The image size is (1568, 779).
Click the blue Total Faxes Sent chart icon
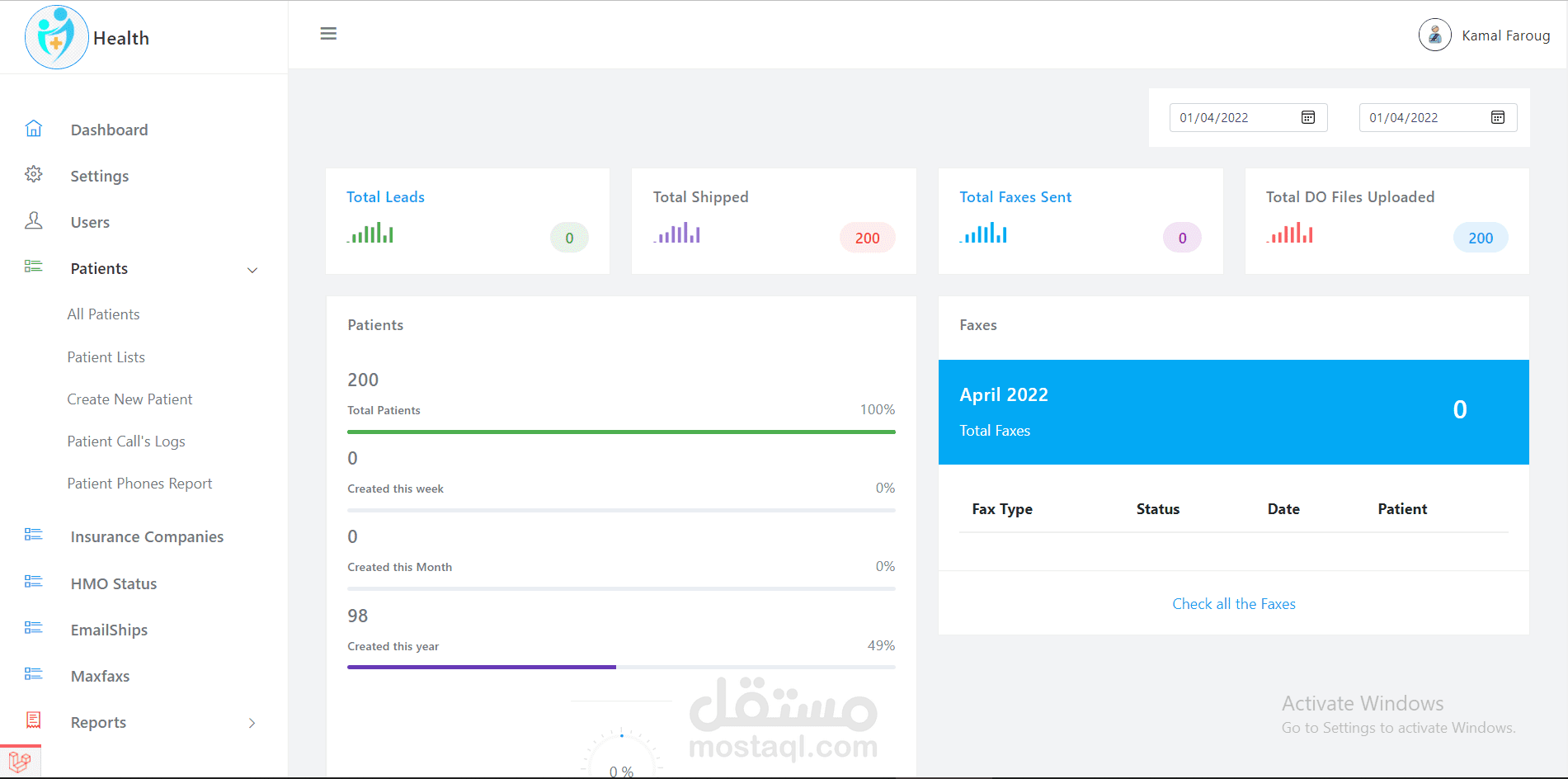pos(983,233)
